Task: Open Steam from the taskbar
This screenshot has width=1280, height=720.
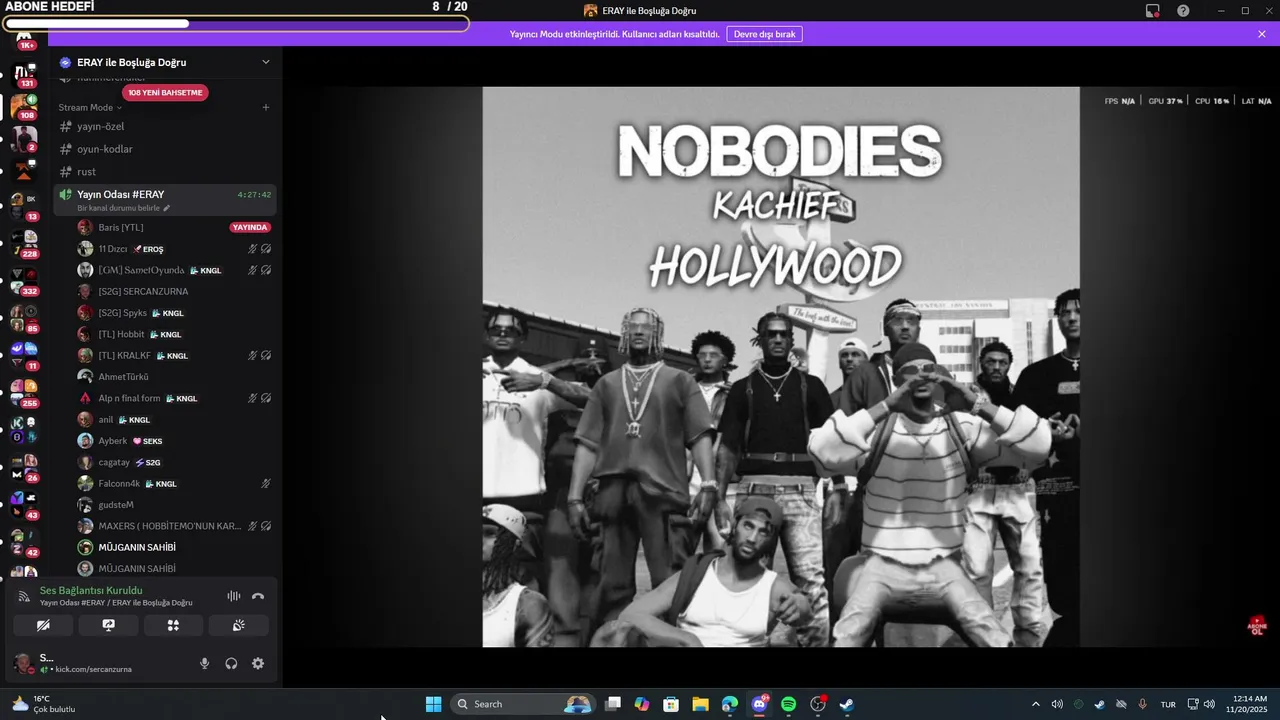Action: tap(846, 704)
